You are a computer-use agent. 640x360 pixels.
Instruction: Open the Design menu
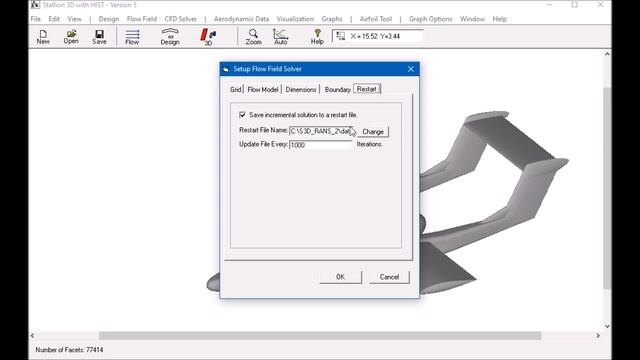(109, 19)
